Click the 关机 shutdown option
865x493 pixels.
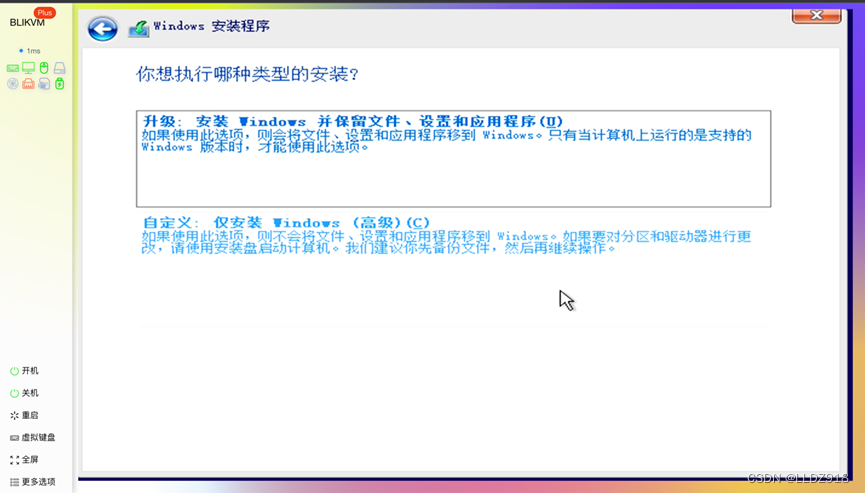click(24, 393)
